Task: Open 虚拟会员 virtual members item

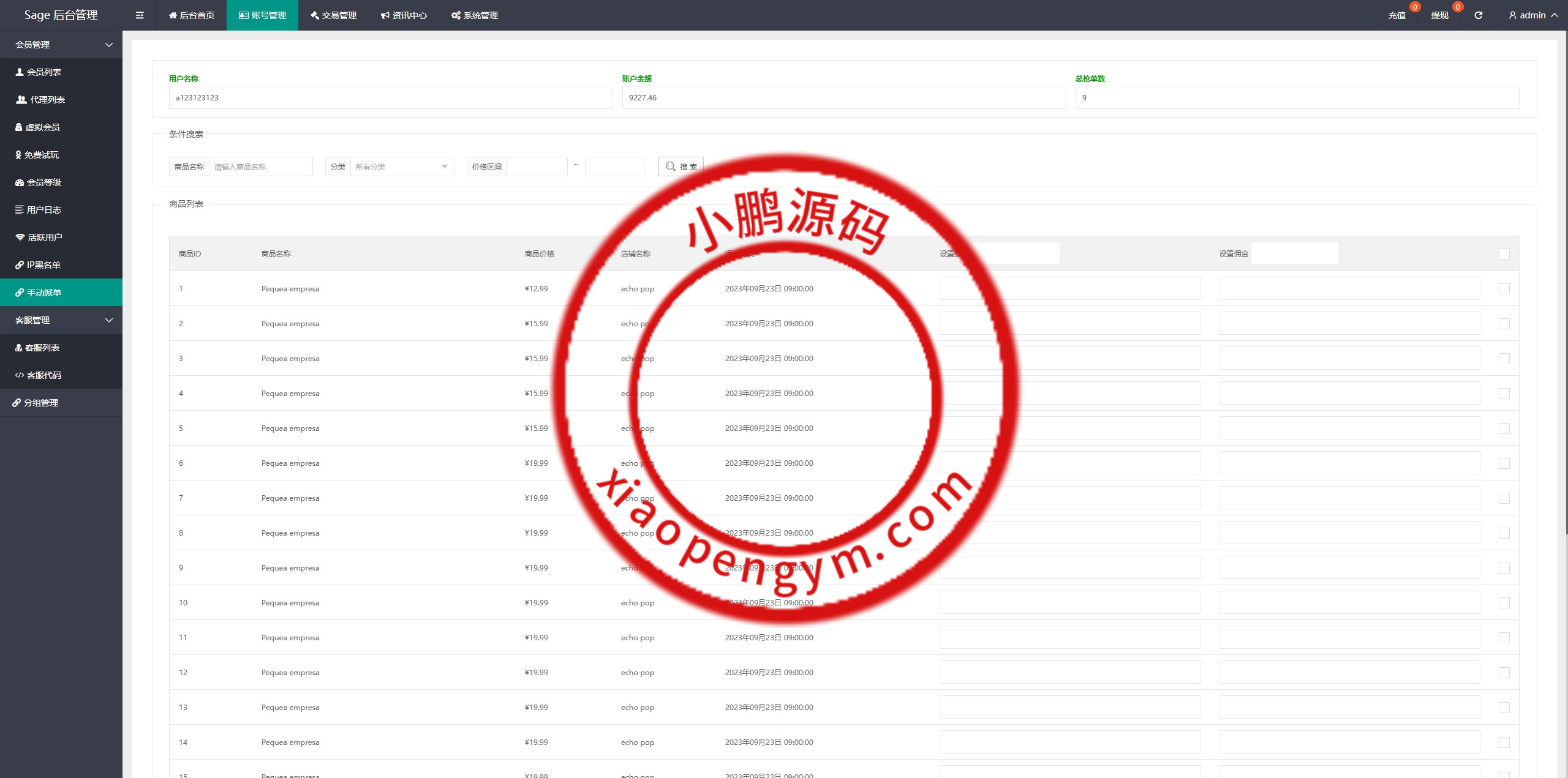Action: point(42,127)
